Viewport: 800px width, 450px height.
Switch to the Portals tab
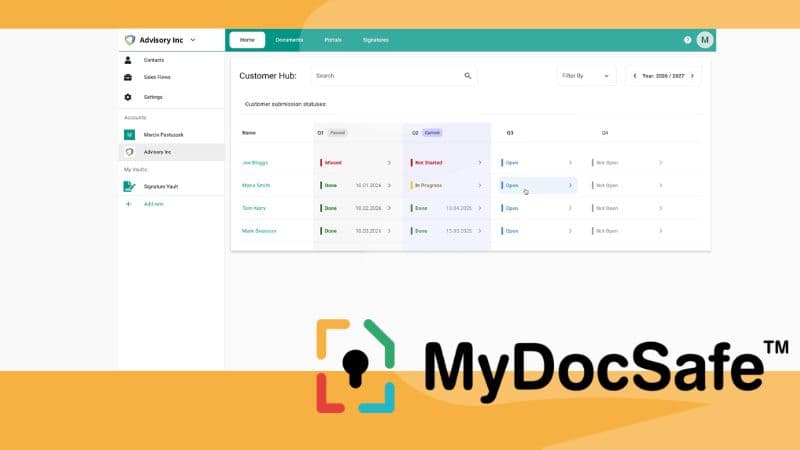click(333, 40)
